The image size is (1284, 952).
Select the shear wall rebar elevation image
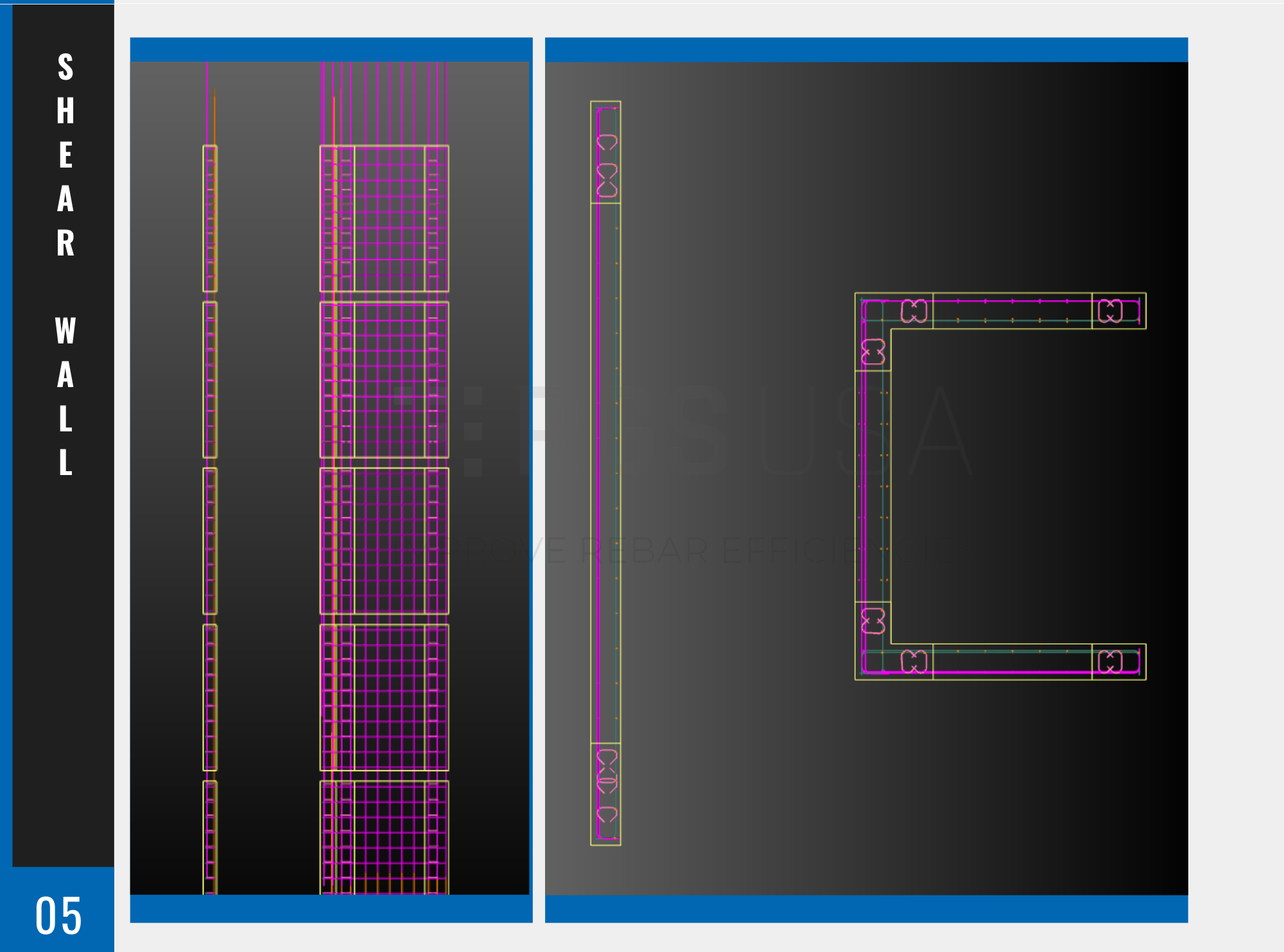click(x=330, y=478)
